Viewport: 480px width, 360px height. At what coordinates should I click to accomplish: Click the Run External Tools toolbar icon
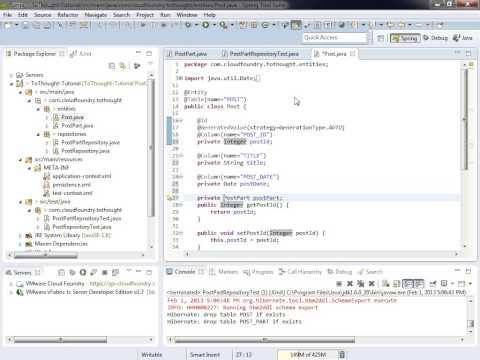(x=223, y=25)
